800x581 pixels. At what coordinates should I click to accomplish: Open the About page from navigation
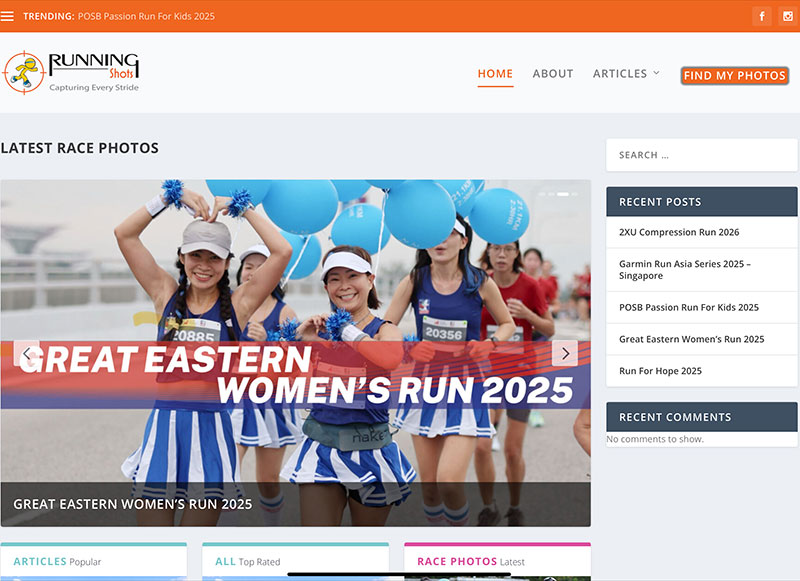(552, 74)
